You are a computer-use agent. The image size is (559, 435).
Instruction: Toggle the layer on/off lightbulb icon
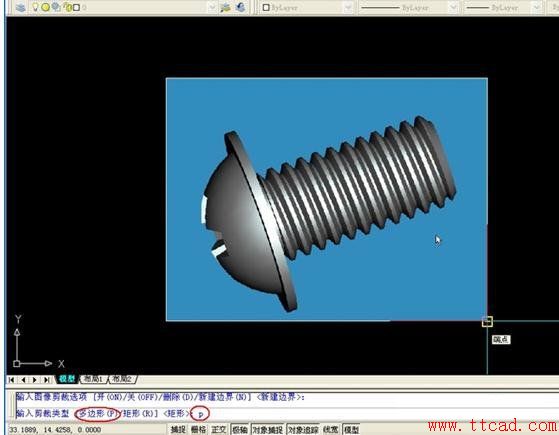click(x=35, y=7)
